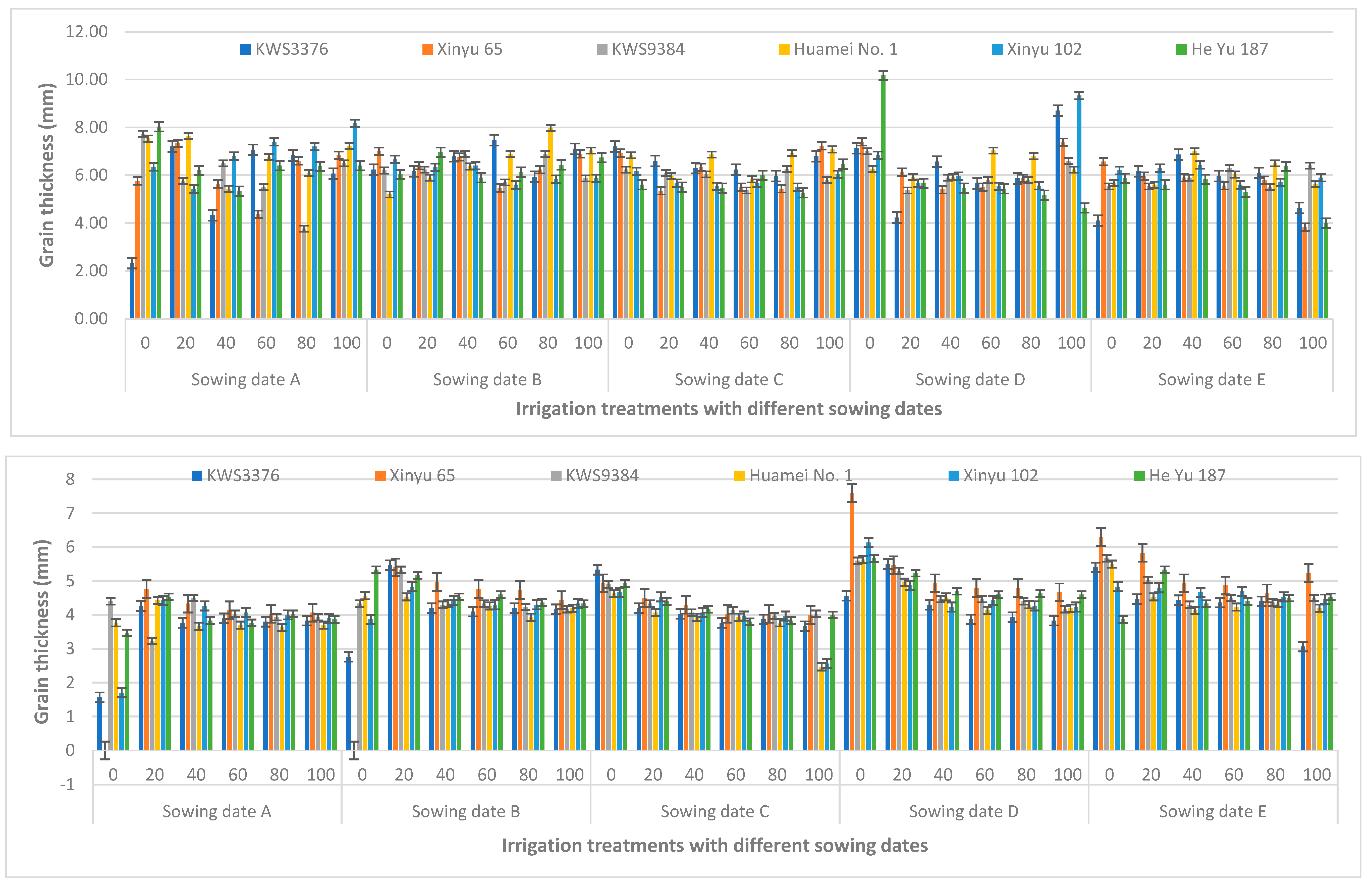Click Sowing date D label in top chart

tap(970, 379)
